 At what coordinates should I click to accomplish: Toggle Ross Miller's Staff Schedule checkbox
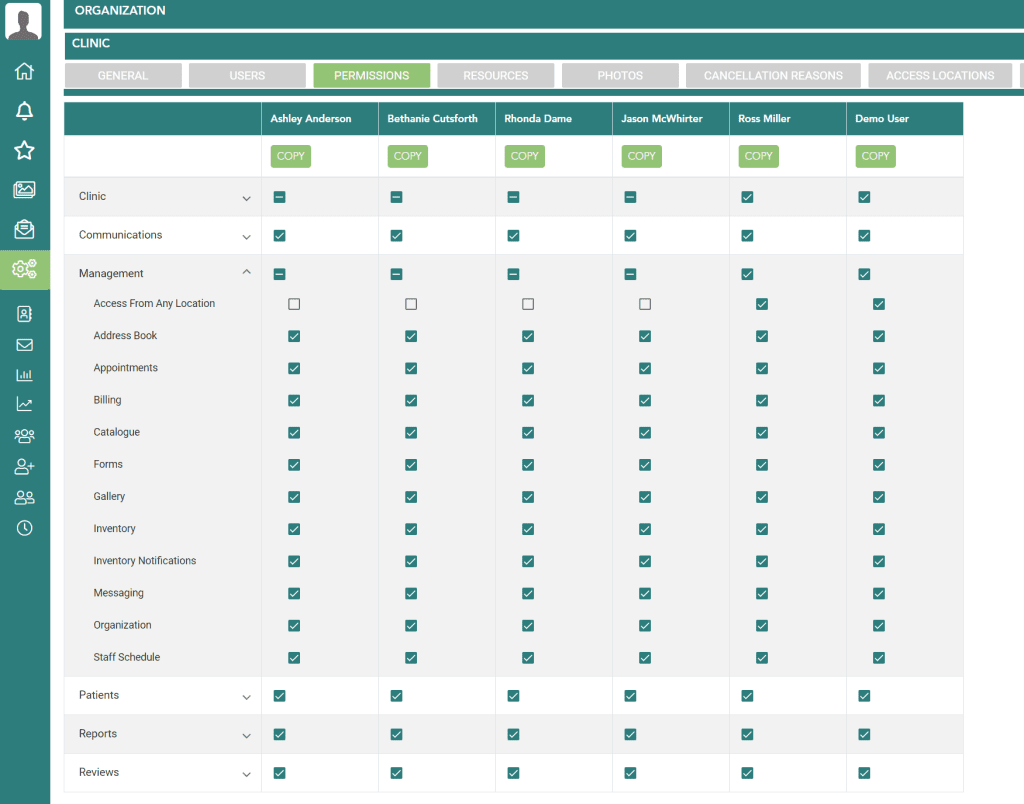click(x=762, y=658)
